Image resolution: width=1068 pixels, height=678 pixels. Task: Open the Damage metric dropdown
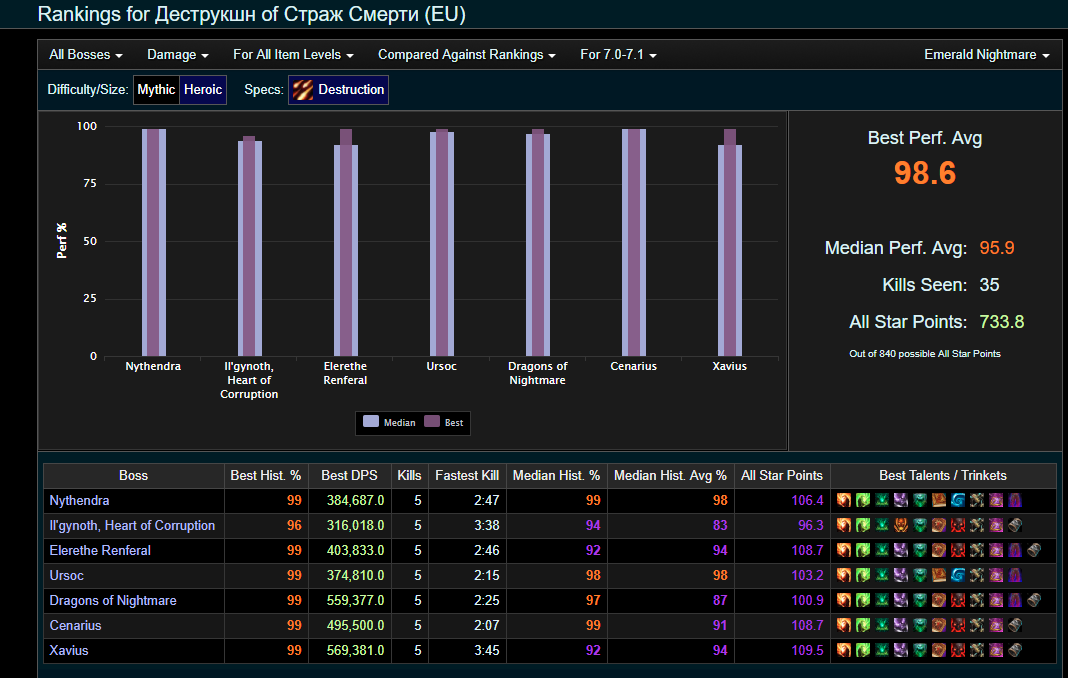tap(178, 55)
